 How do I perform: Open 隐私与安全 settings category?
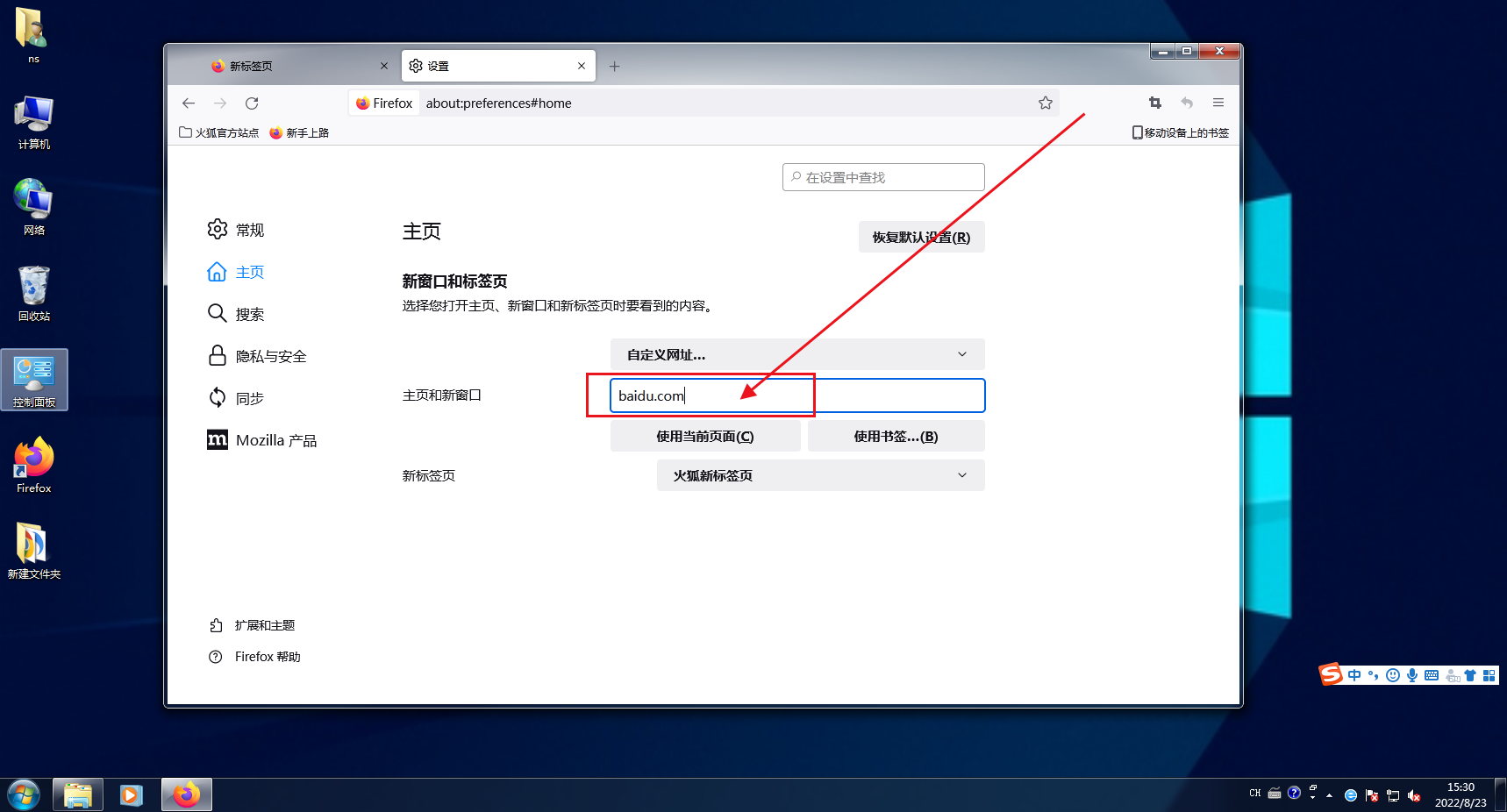point(257,356)
